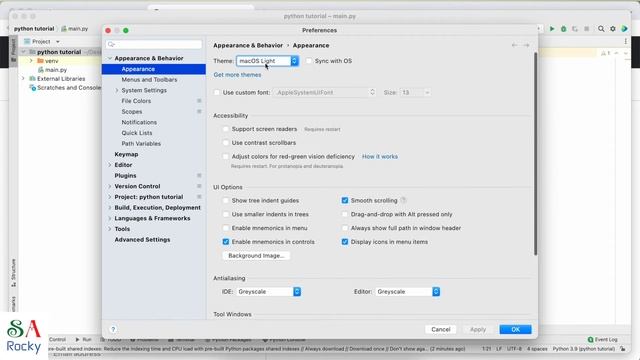Image resolution: width=640 pixels, height=360 pixels.
Task: Open Event Log from its status bar icon
Action: click(x=590, y=340)
